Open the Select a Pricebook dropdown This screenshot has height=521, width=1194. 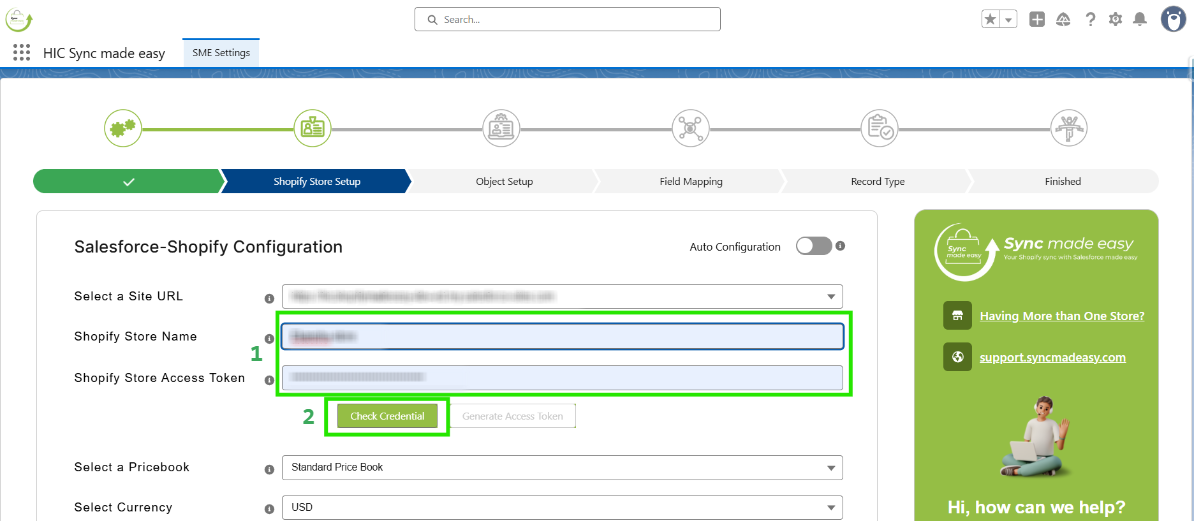click(562, 467)
